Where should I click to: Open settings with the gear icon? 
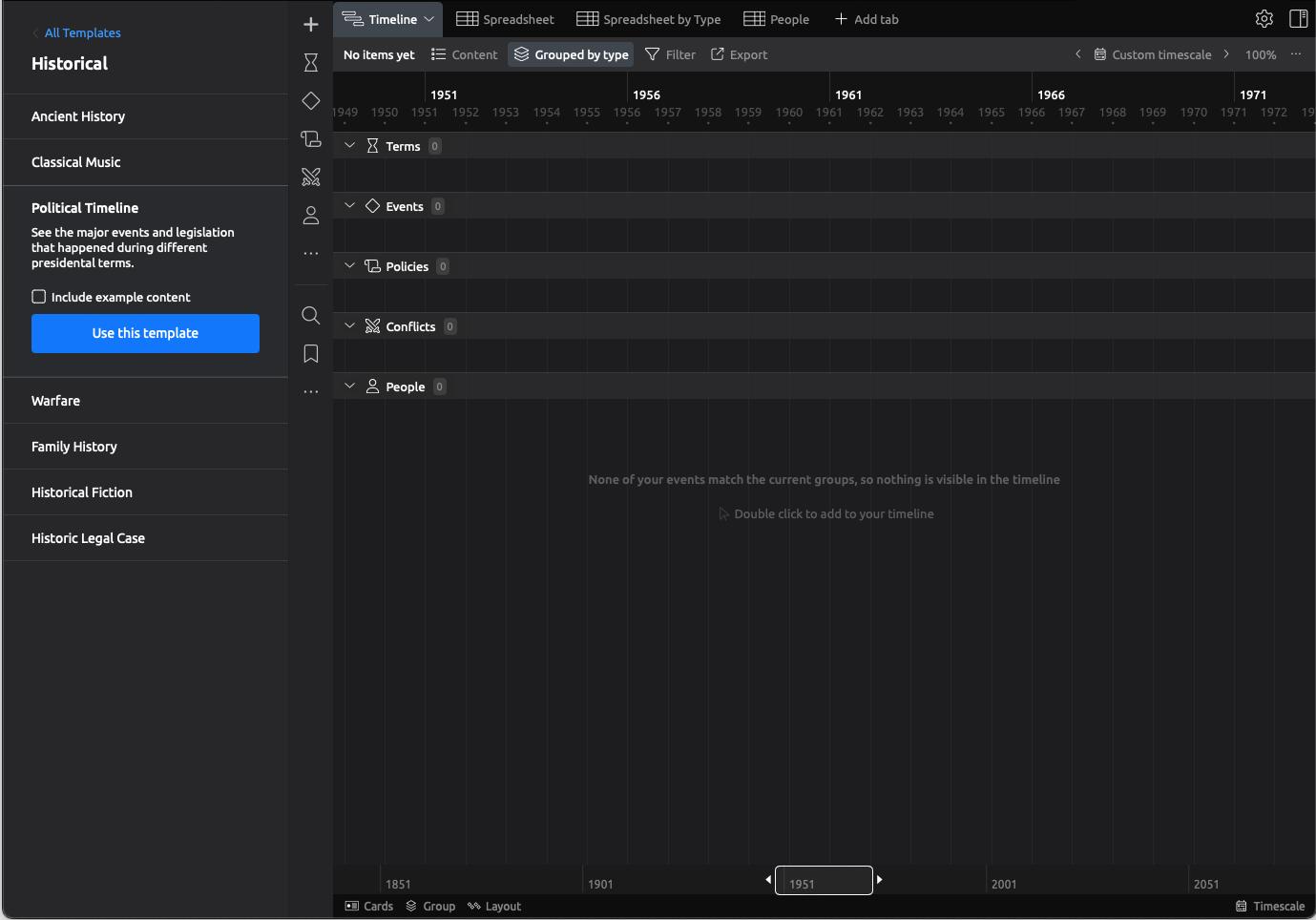pos(1264,19)
